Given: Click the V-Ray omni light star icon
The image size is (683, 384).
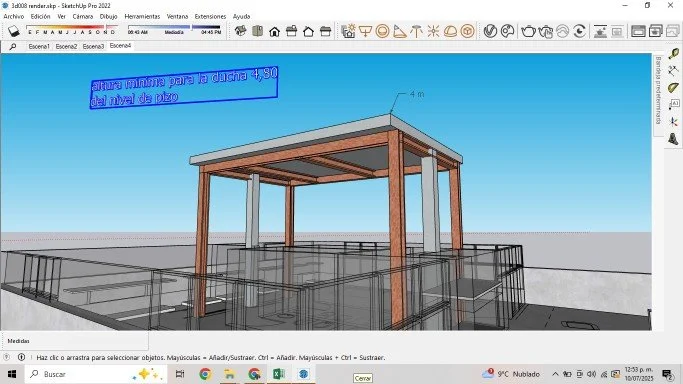Looking at the screenshot, I should click(x=433, y=31).
